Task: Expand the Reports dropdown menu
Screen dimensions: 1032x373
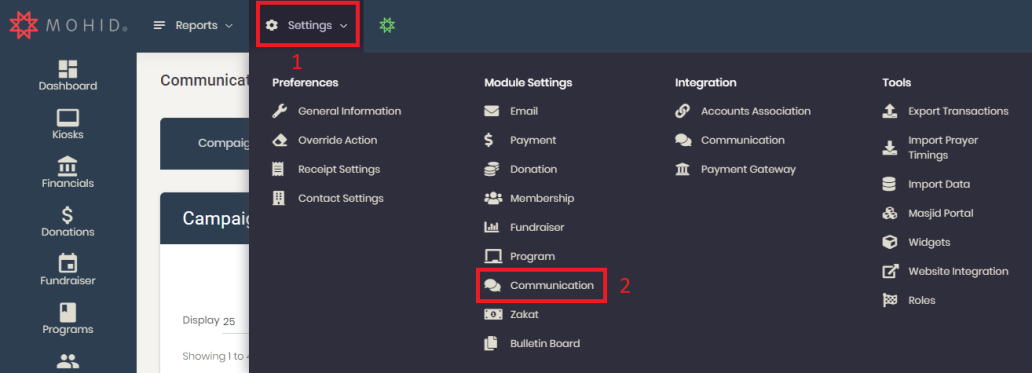Action: [193, 26]
